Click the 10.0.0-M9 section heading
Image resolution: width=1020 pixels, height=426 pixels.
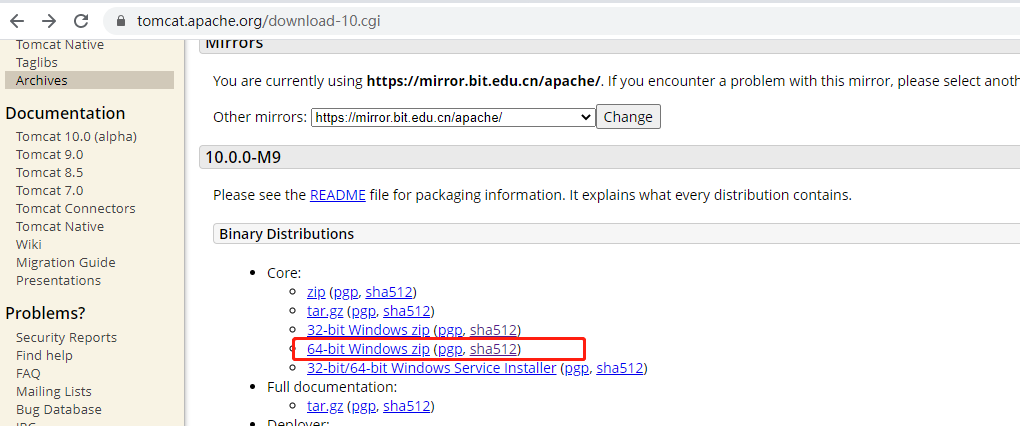point(243,157)
